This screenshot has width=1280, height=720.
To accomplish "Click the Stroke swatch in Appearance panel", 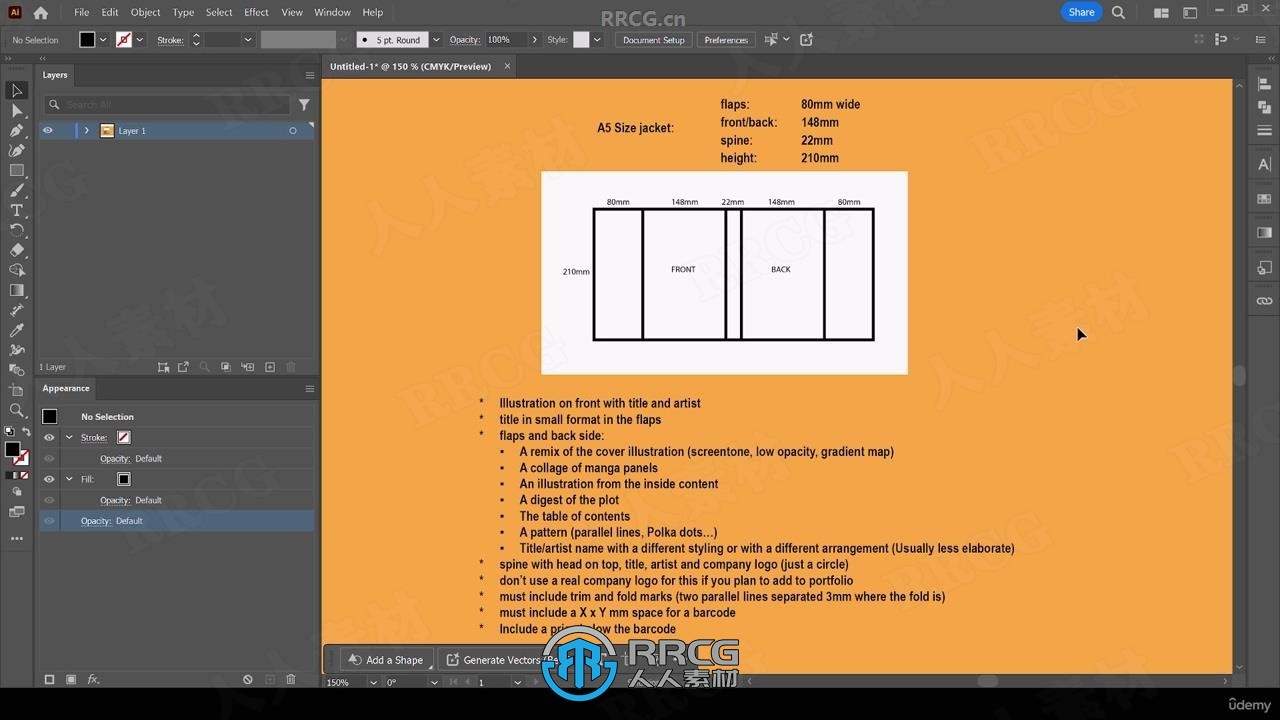I will point(124,437).
